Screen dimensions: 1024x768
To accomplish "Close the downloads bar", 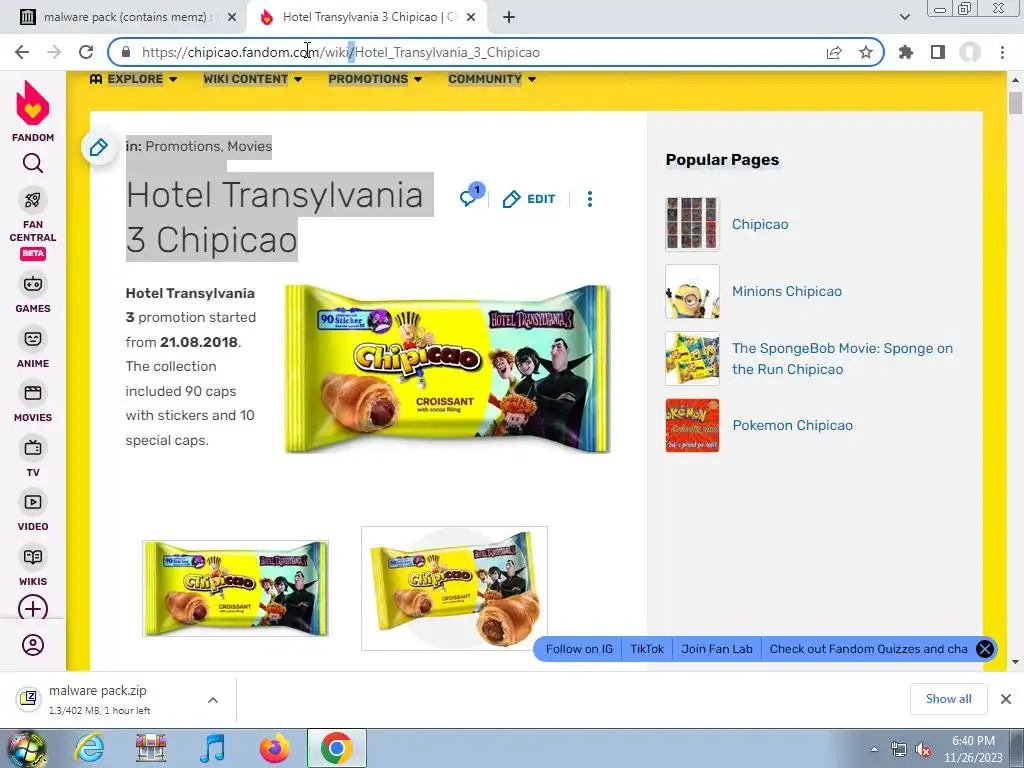I will (x=1006, y=699).
